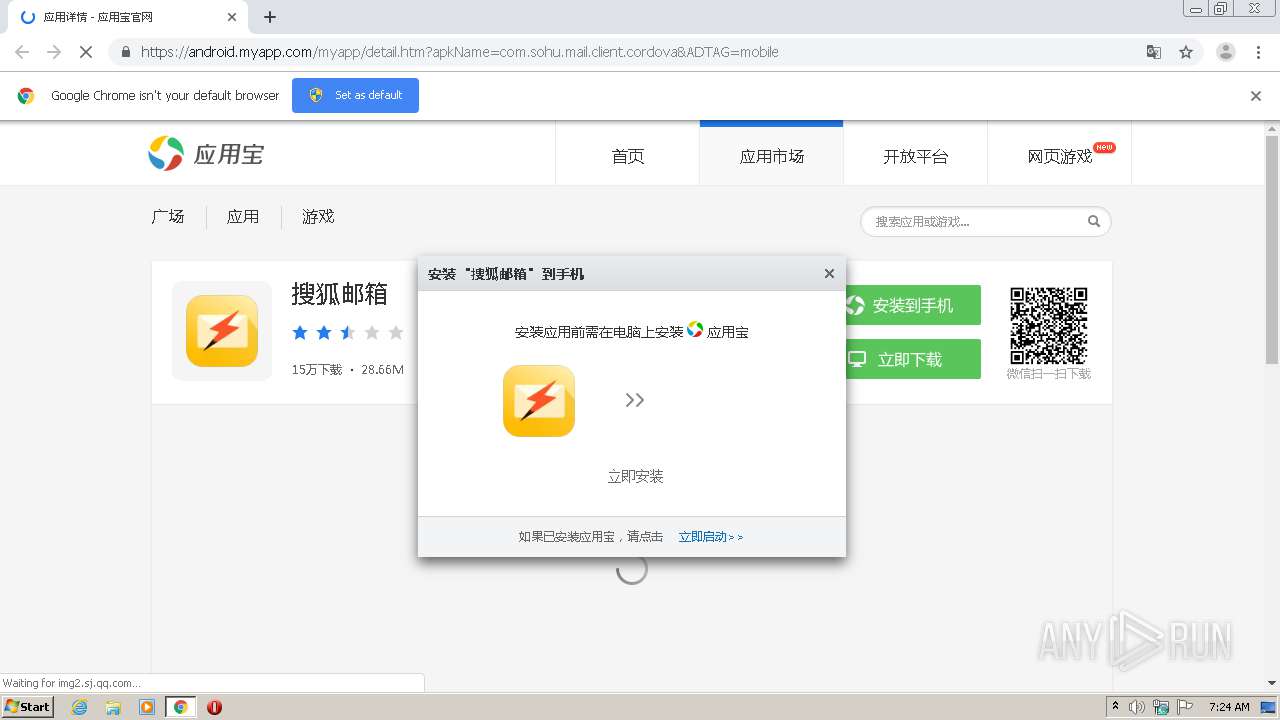Select the 应用 sub-menu item
Image resolution: width=1280 pixels, height=720 pixels.
[x=243, y=217]
